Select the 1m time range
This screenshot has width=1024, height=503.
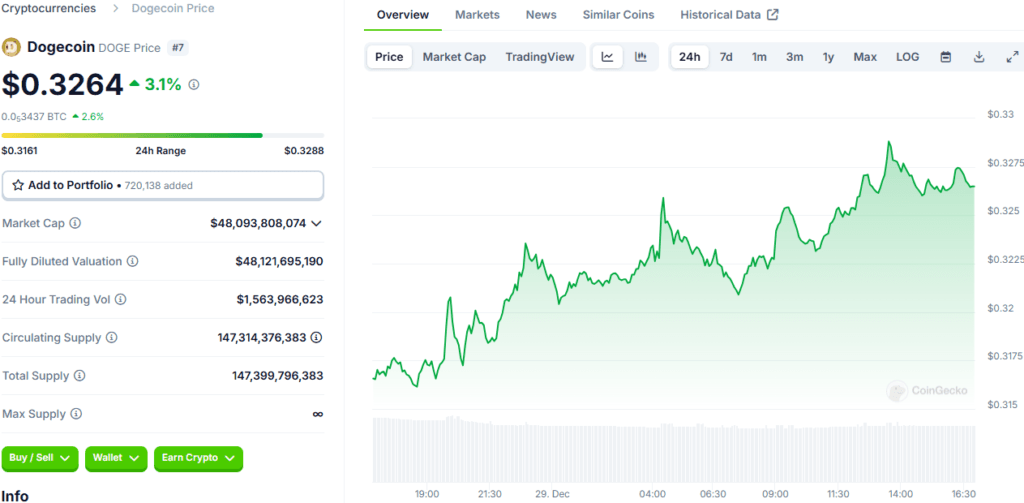759,57
